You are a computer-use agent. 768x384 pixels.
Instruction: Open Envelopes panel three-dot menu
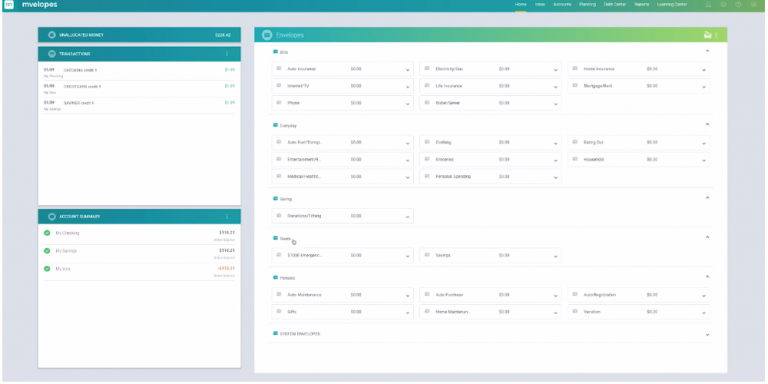tap(716, 35)
